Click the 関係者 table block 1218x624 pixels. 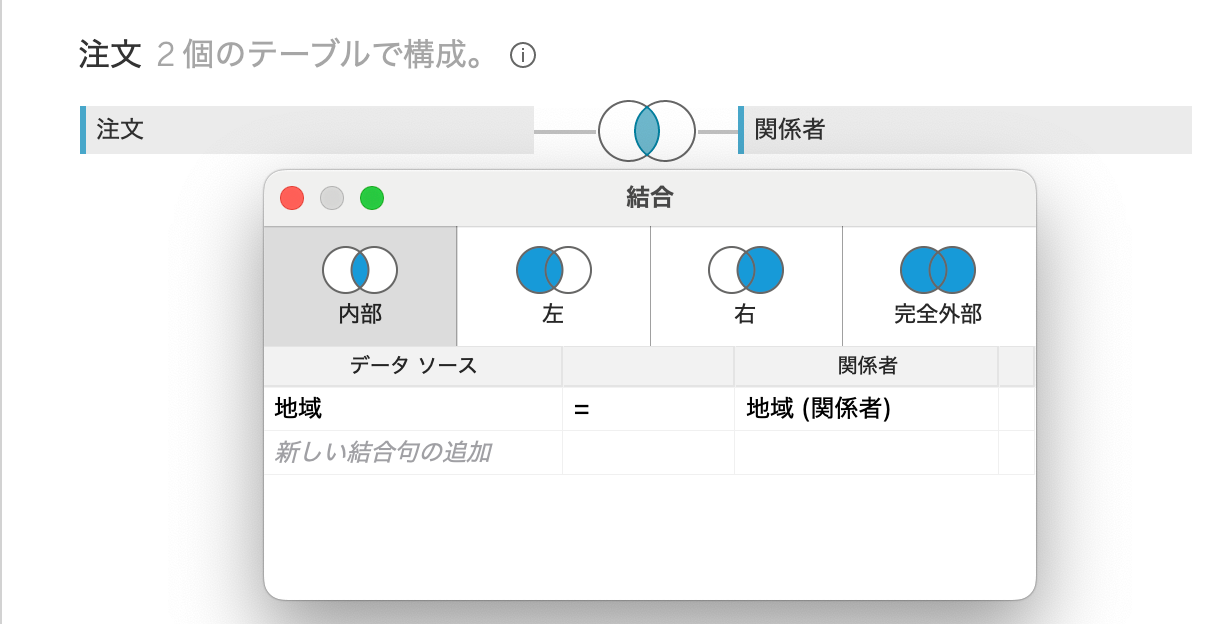point(965,130)
